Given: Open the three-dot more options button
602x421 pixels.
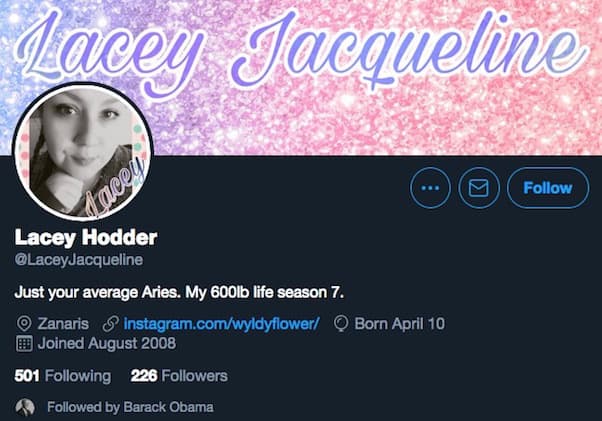Looking at the screenshot, I should (430, 188).
